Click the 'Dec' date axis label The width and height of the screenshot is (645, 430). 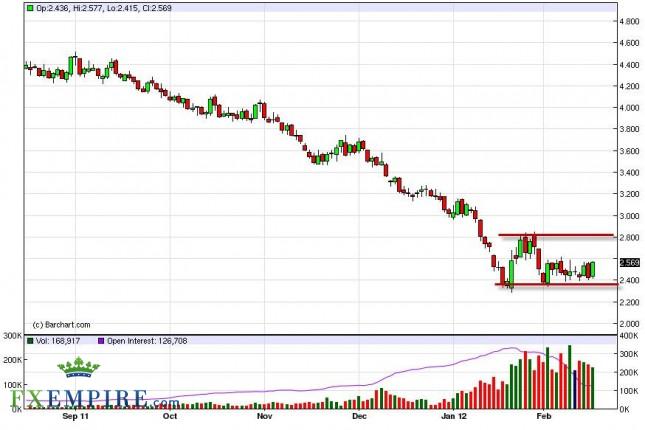coord(359,416)
